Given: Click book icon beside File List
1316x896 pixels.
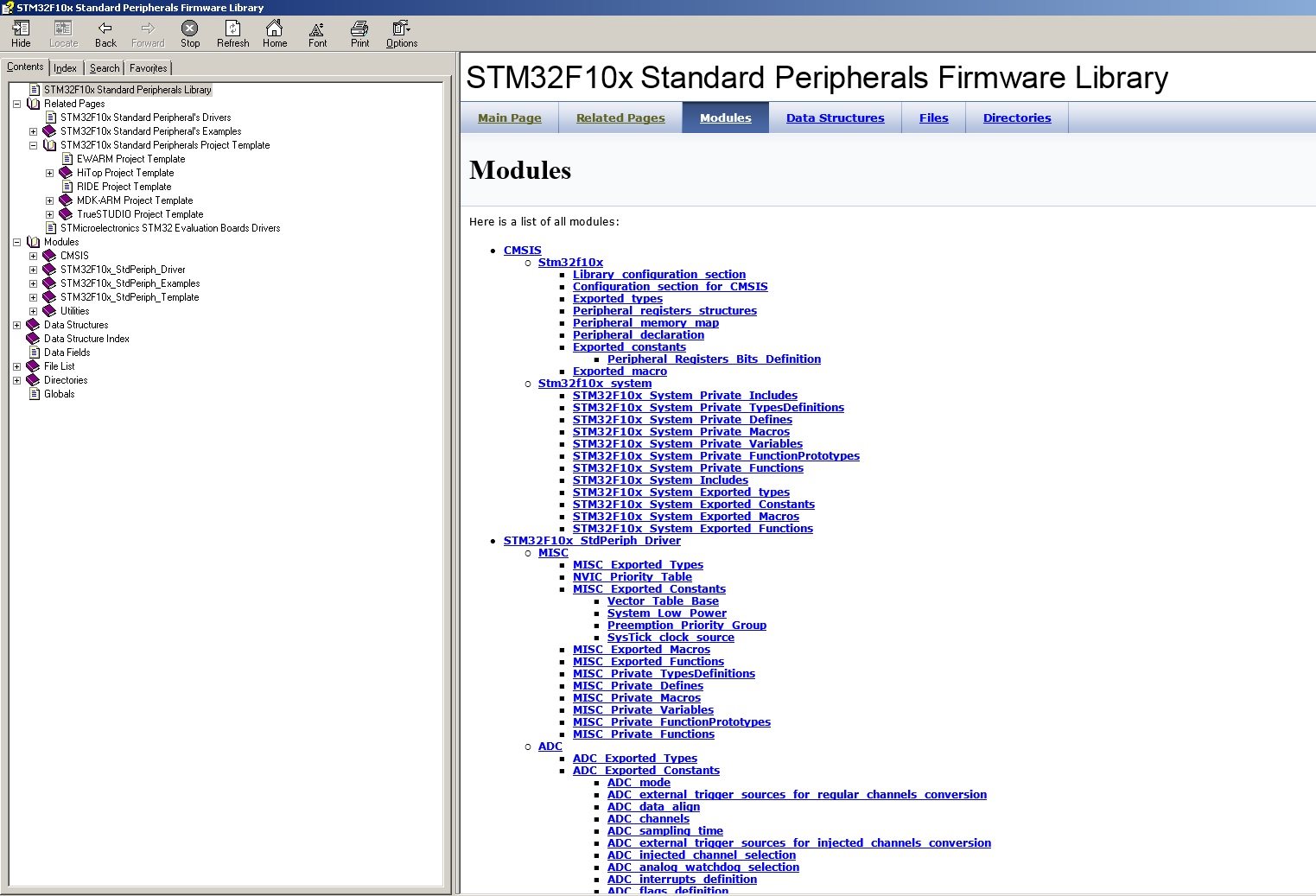Looking at the screenshot, I should point(34,366).
